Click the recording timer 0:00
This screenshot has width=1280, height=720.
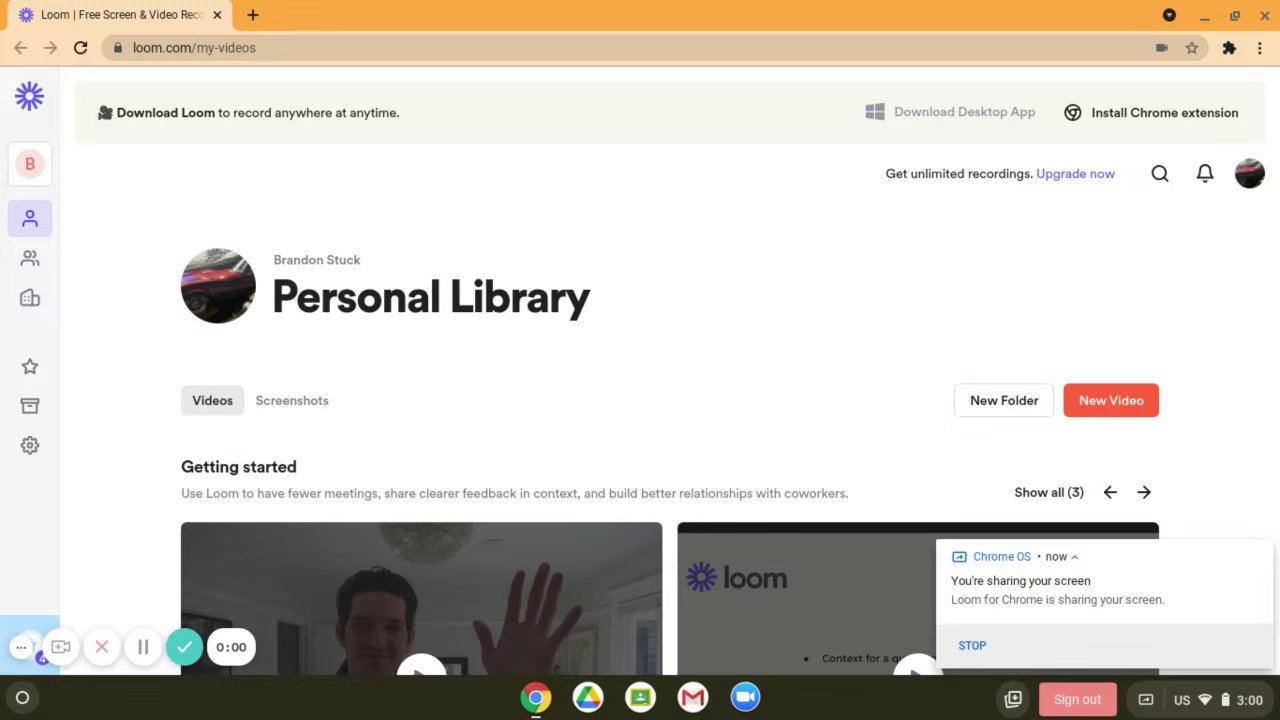pyautogui.click(x=231, y=647)
